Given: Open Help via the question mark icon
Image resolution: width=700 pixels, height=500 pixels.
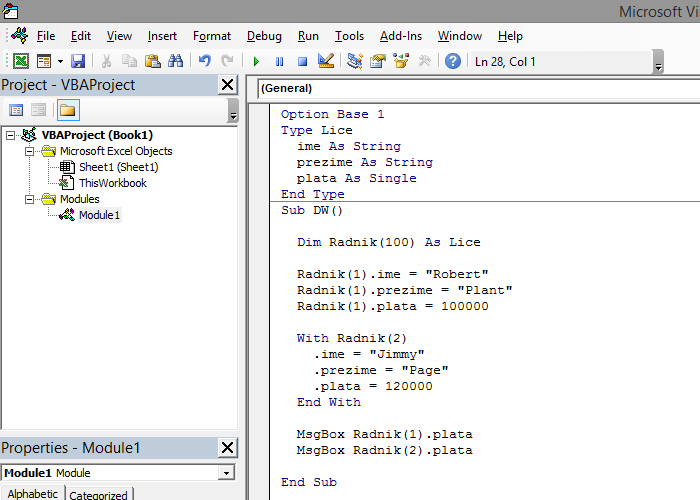Looking at the screenshot, I should [453, 62].
